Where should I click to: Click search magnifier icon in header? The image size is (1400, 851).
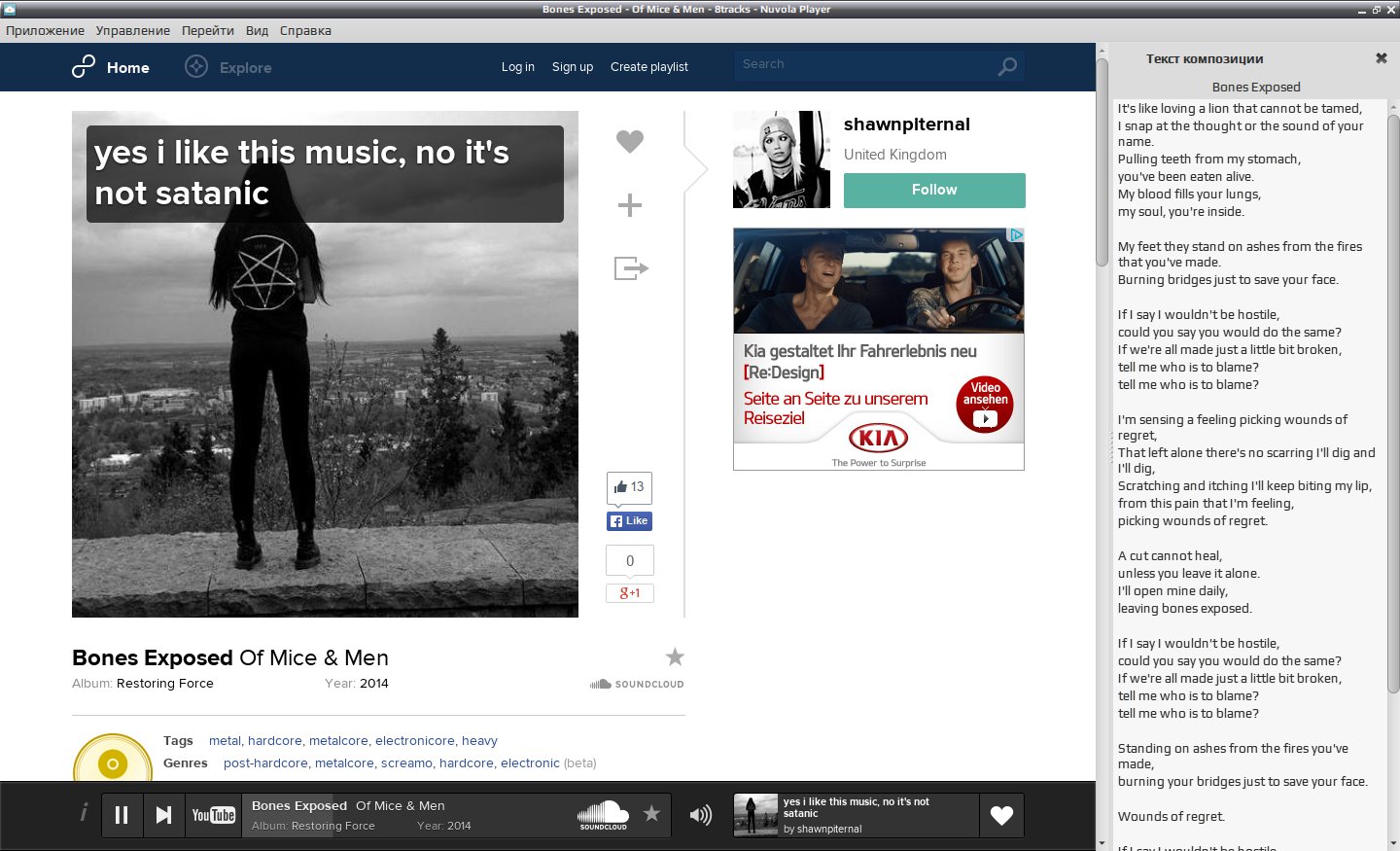[x=1007, y=67]
